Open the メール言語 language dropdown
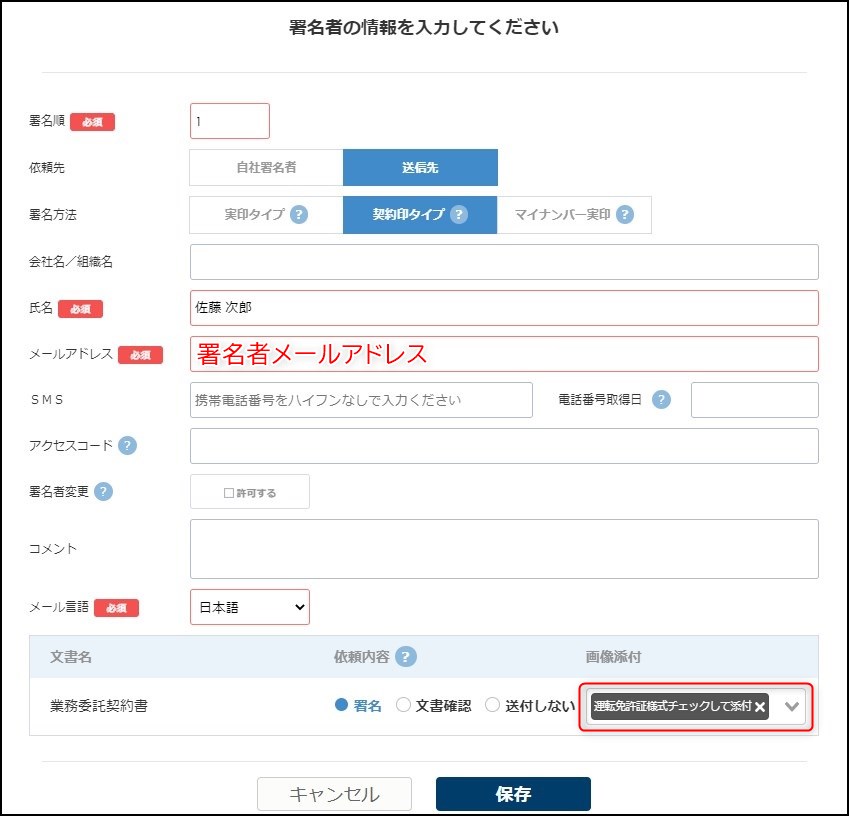Screen dimensions: 849x816 pos(249,606)
